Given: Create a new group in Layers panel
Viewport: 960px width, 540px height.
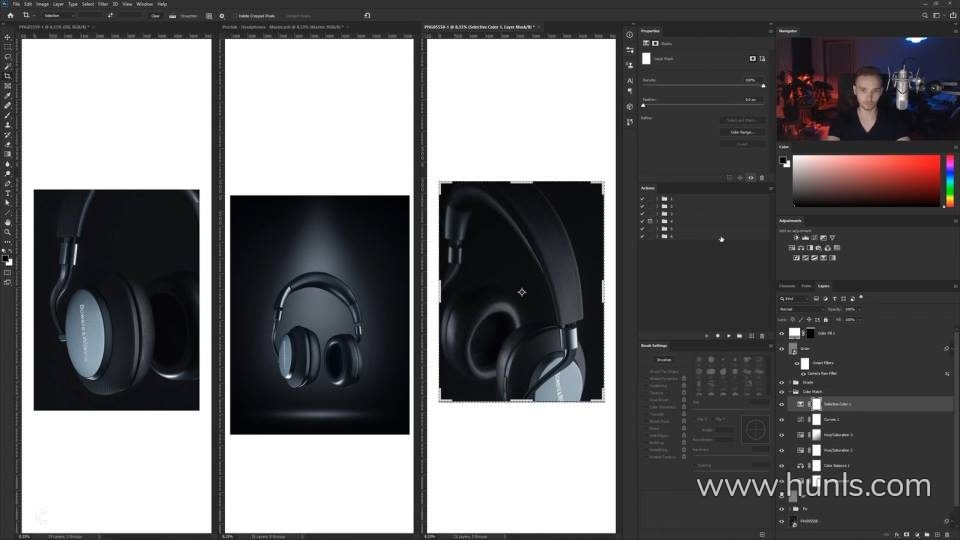Looking at the screenshot, I should [x=927, y=534].
